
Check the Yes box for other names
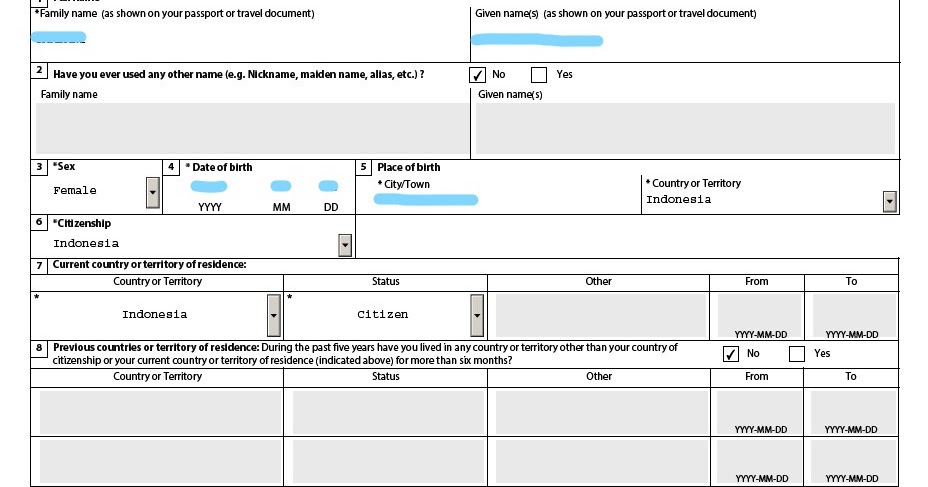point(539,75)
